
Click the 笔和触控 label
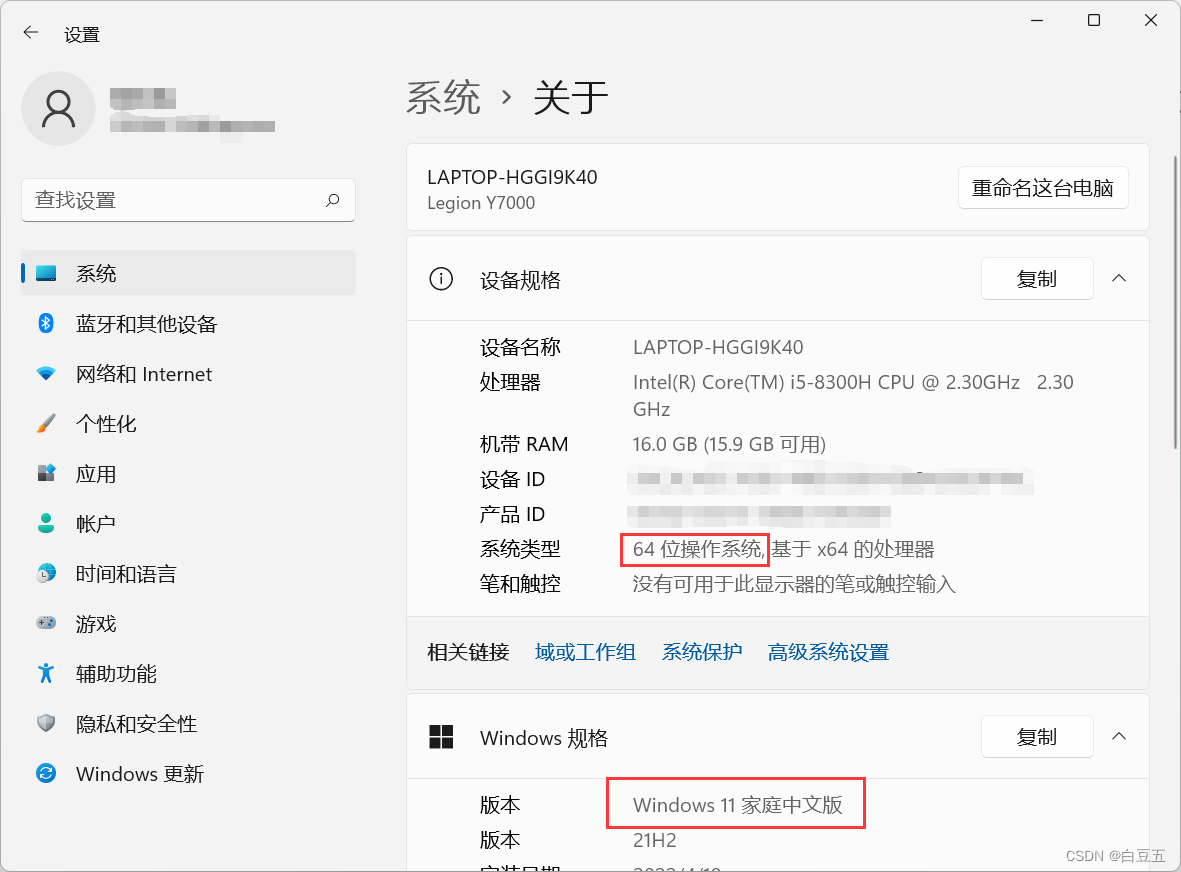click(520, 584)
